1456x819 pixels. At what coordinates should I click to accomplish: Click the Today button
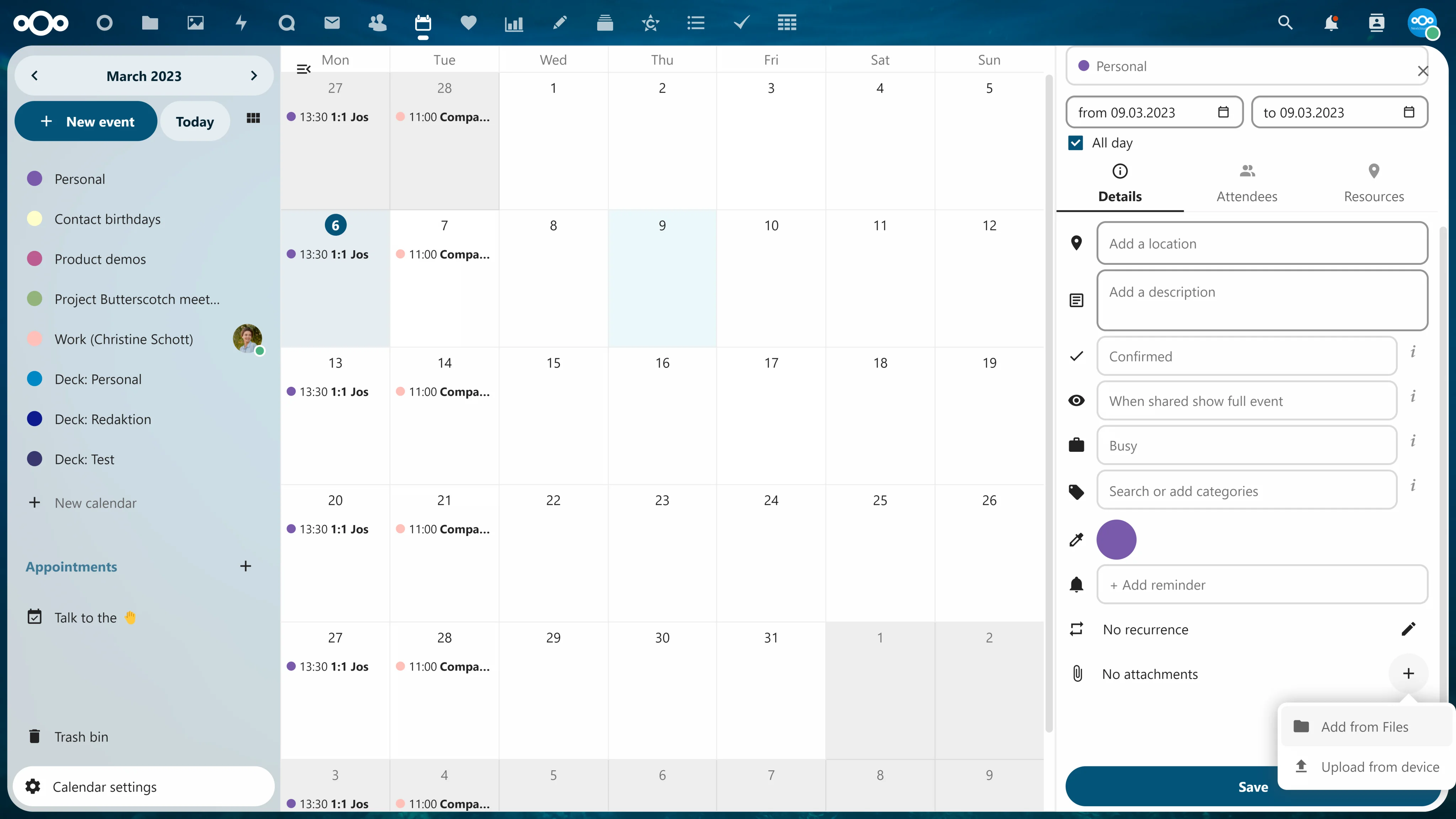click(x=195, y=122)
